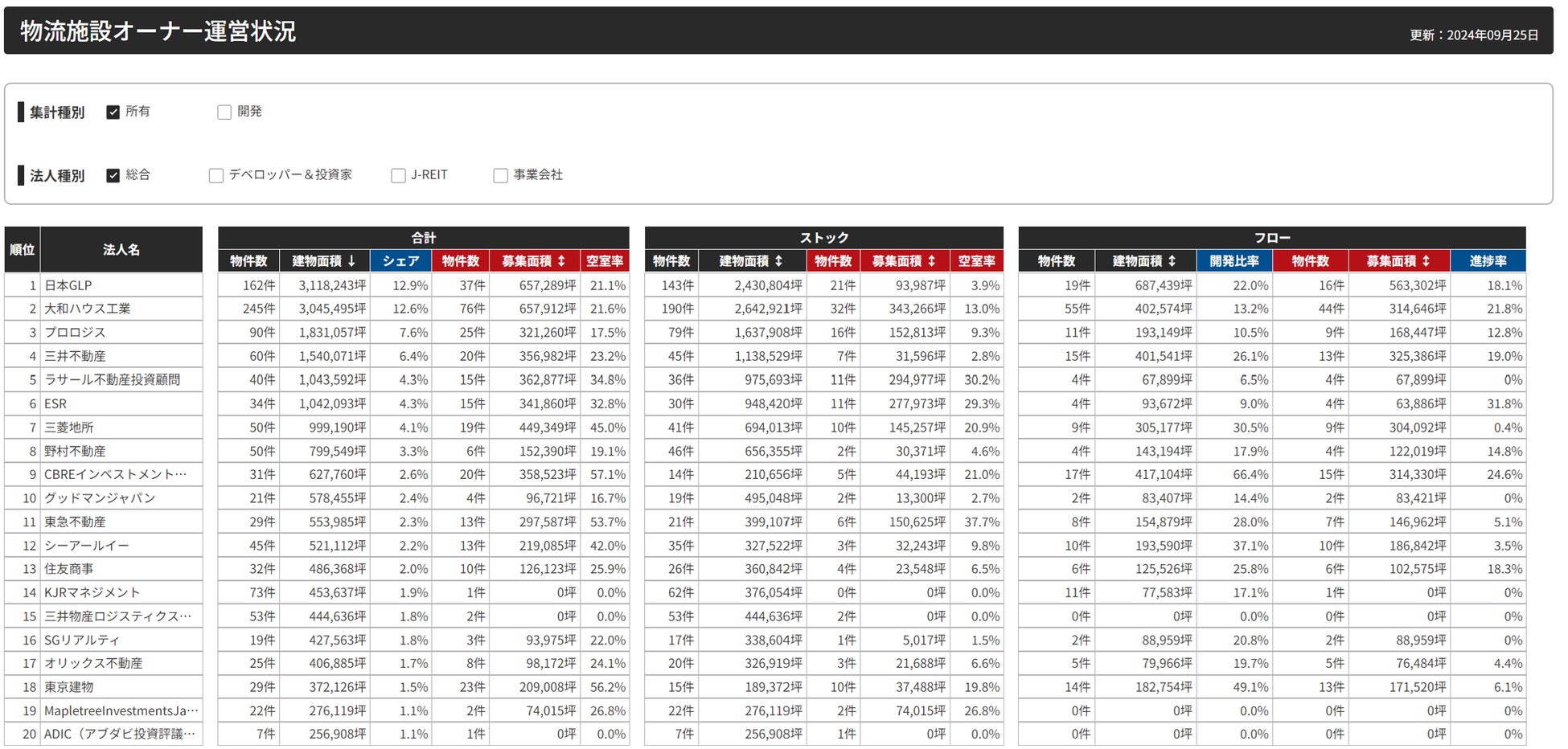Sort using 建物面積 arrows under ストック

[778, 261]
